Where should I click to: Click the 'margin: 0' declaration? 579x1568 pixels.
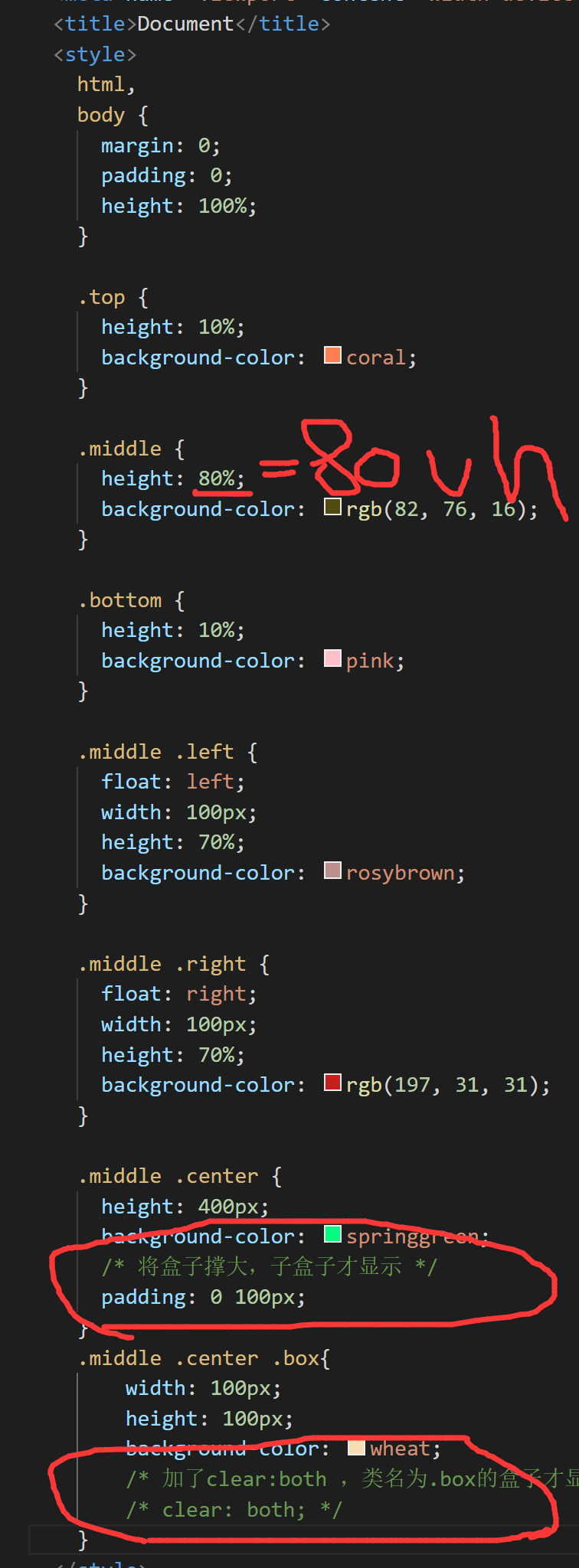pyautogui.click(x=160, y=145)
